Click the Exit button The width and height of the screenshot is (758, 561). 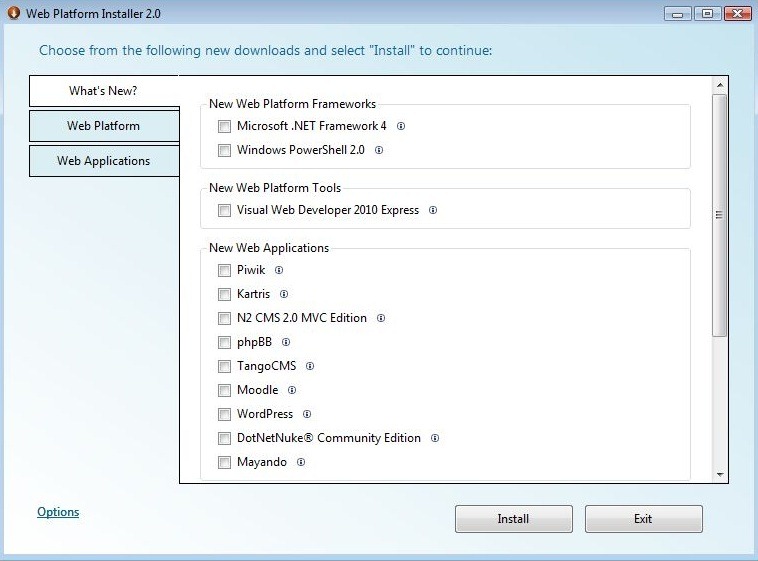(x=643, y=519)
